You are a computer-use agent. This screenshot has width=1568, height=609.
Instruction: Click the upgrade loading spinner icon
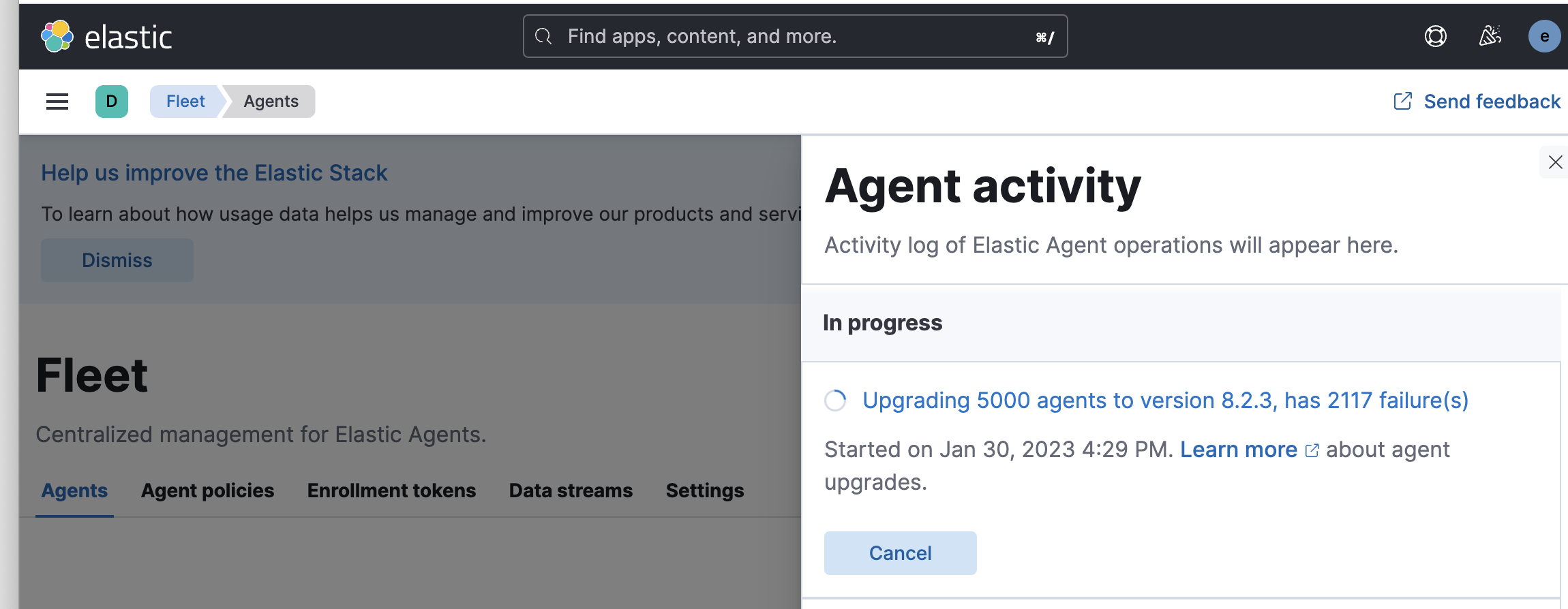coord(835,401)
